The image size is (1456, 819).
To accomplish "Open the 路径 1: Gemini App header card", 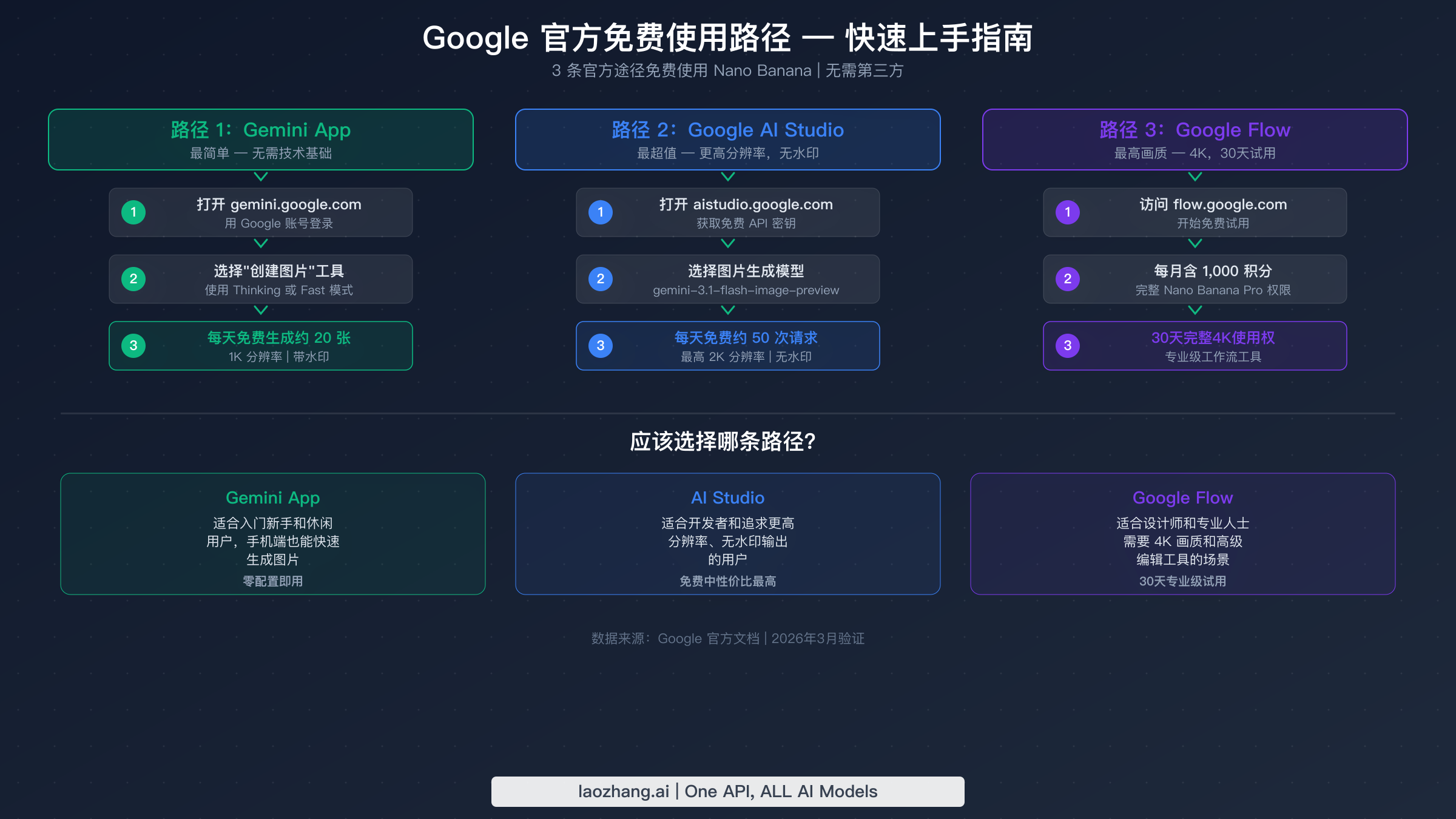I will coord(261,140).
